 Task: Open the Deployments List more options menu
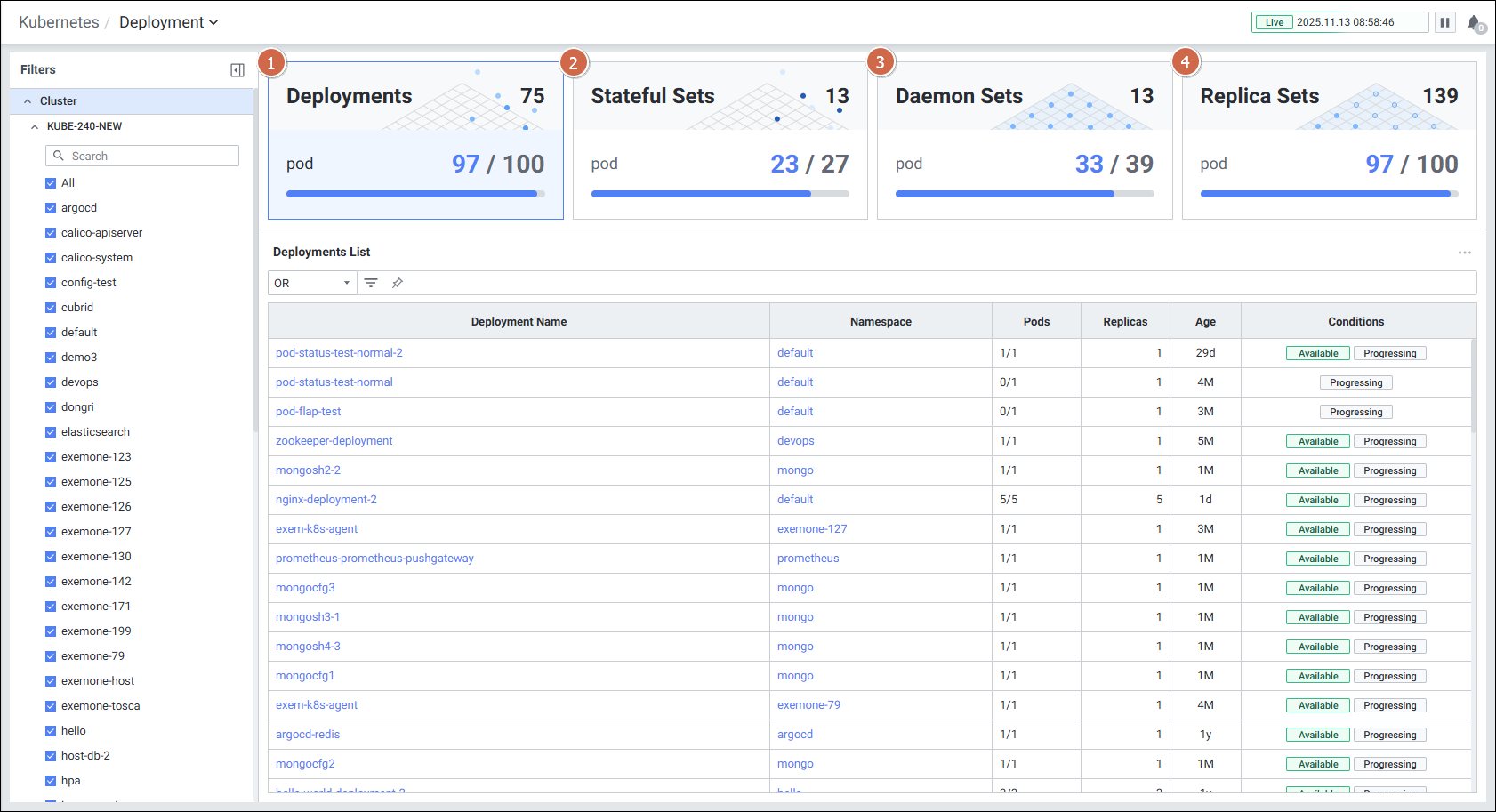point(1464,253)
